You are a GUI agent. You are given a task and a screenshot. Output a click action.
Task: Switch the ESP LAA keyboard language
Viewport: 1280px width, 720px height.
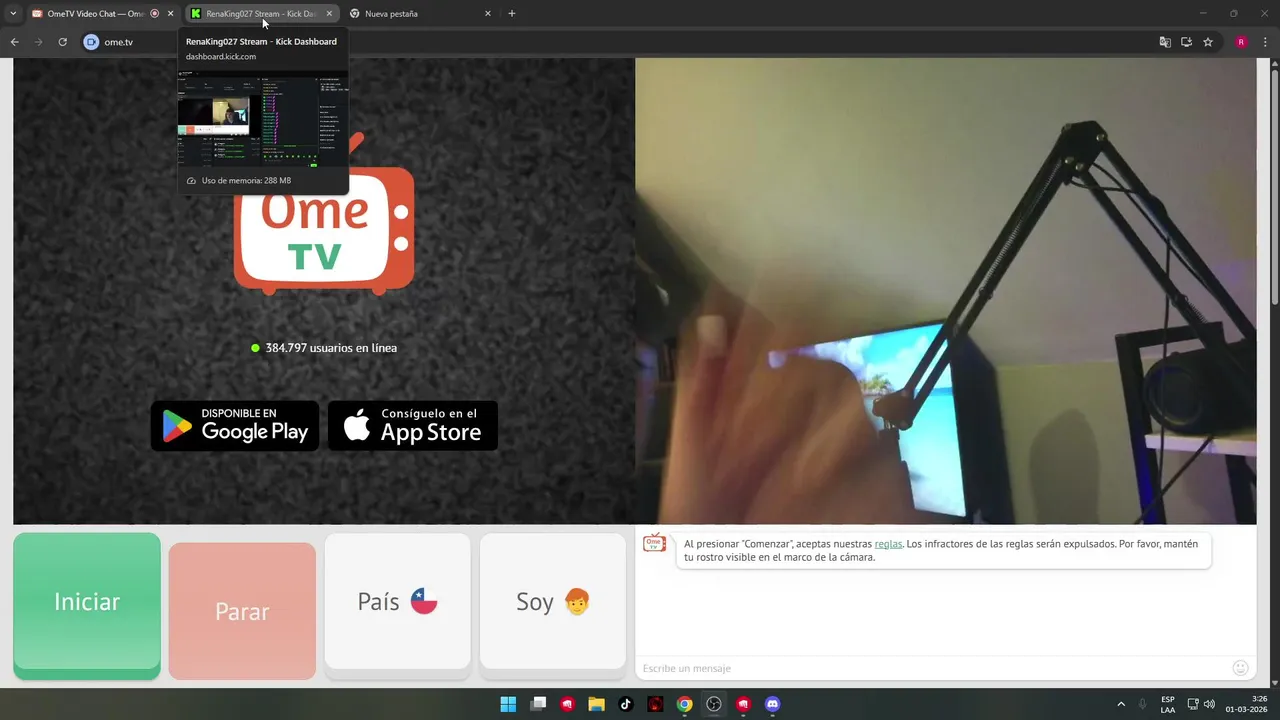pyautogui.click(x=1168, y=704)
